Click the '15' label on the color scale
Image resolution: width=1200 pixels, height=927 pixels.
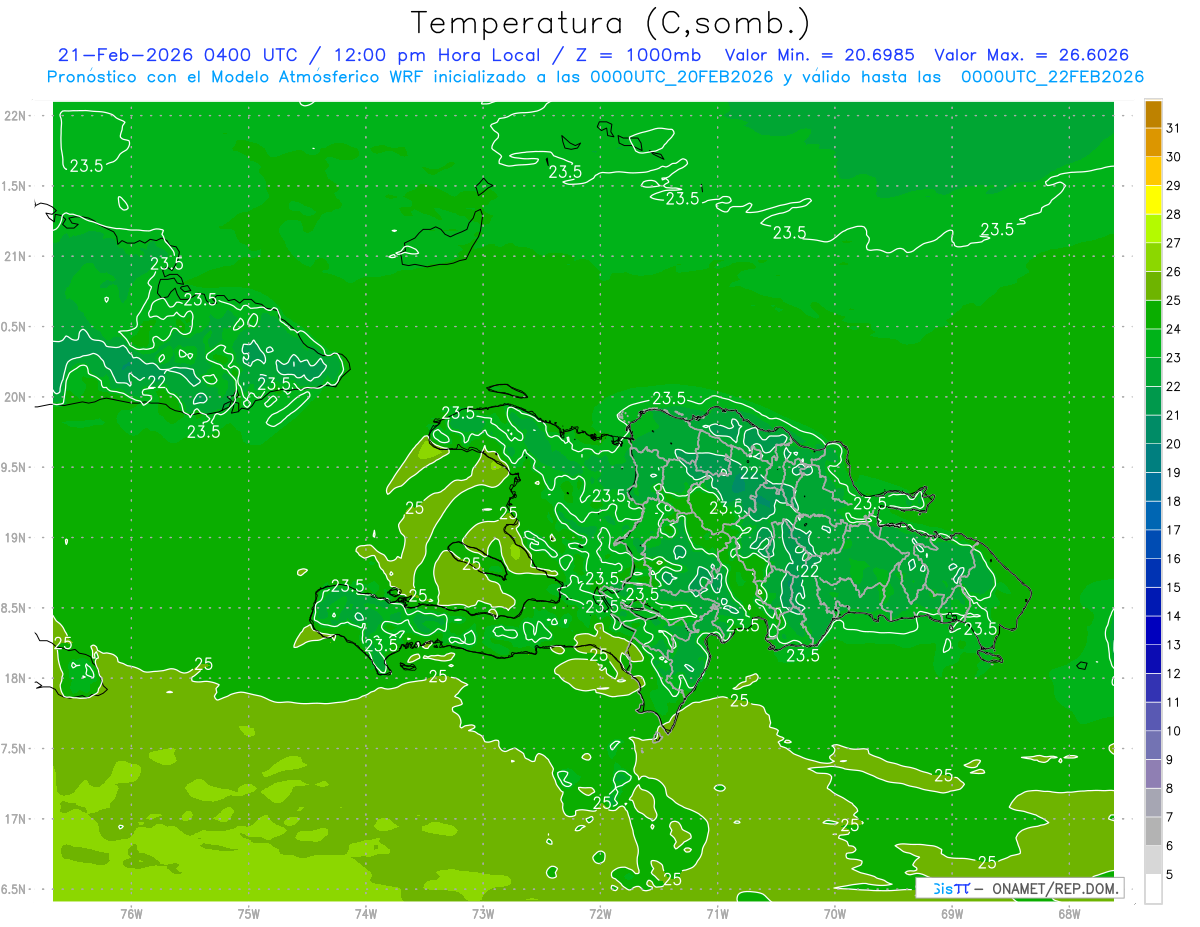pos(1174,588)
